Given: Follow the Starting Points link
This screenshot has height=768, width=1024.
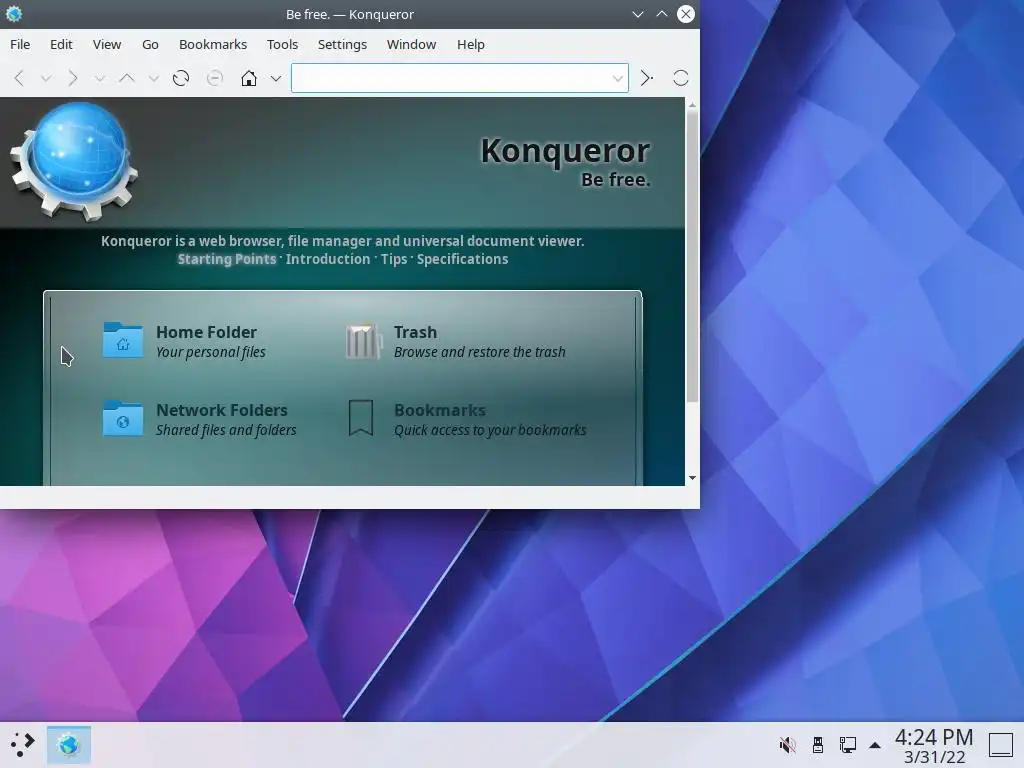Looking at the screenshot, I should tap(227, 259).
